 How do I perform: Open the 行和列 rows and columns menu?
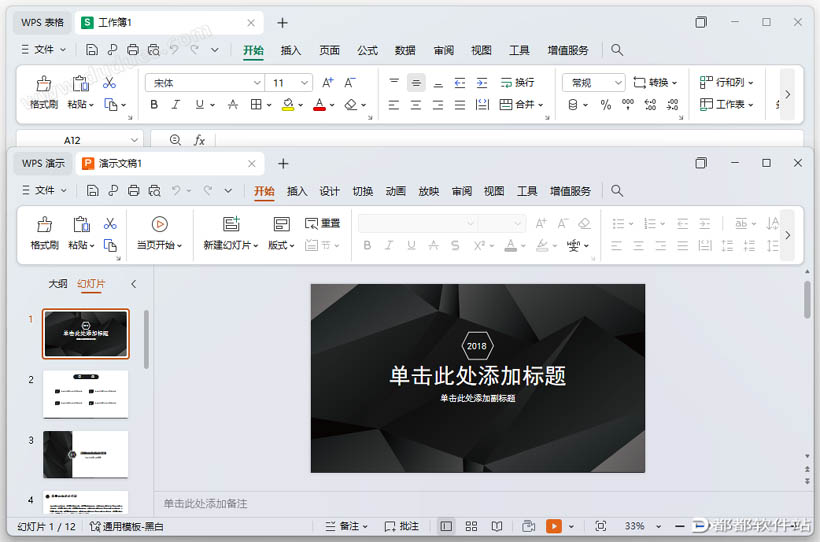click(726, 83)
